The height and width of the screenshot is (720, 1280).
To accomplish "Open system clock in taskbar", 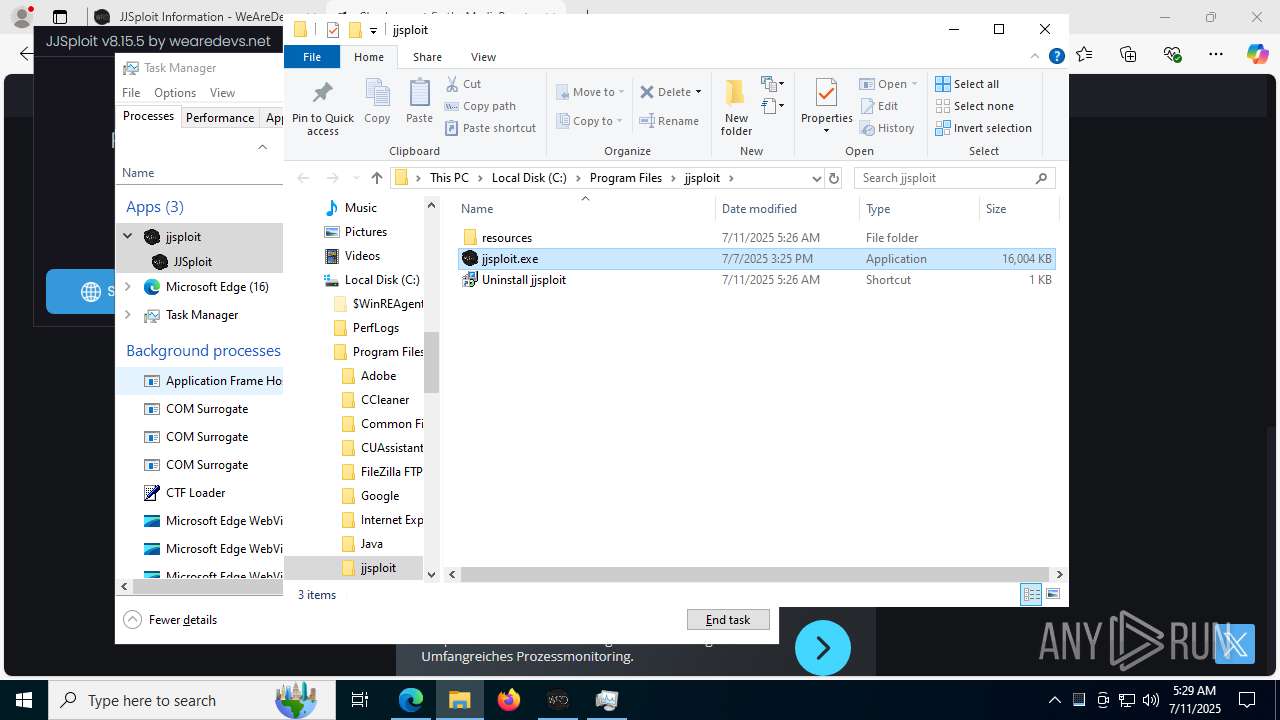I will tap(1194, 700).
